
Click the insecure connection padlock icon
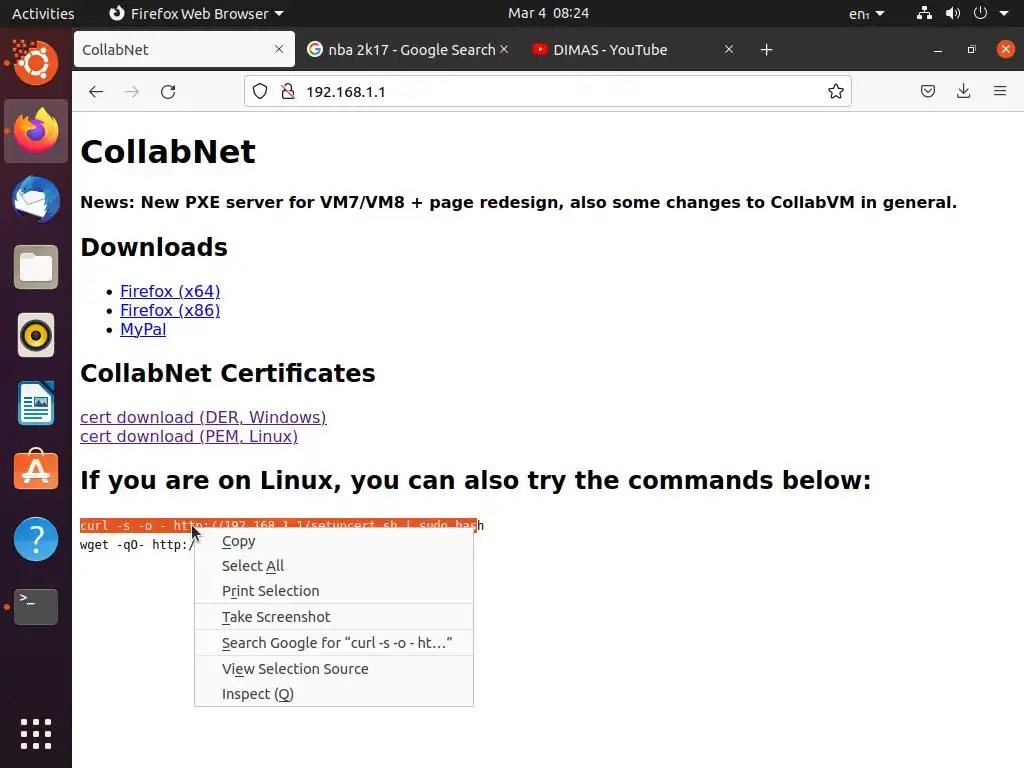287,91
